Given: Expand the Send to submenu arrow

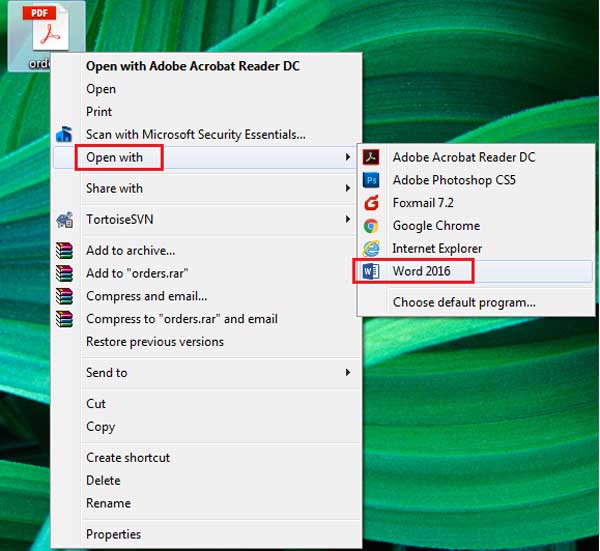Looking at the screenshot, I should tap(348, 372).
